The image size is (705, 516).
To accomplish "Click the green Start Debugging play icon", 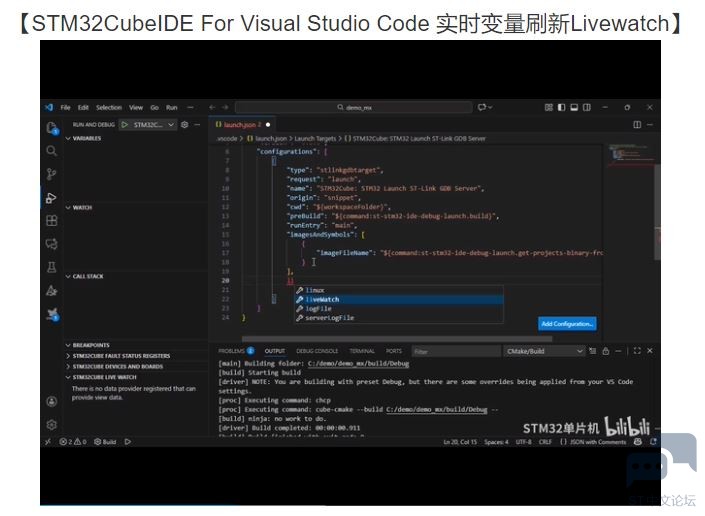I will click(x=125, y=124).
